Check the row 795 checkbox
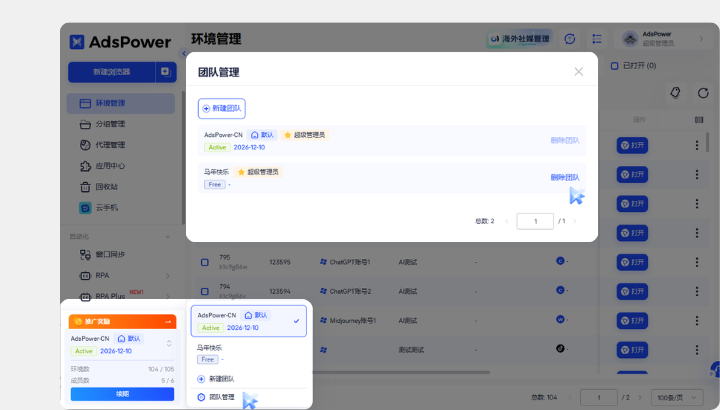Screen dimensions: 720x410 (x=205, y=262)
